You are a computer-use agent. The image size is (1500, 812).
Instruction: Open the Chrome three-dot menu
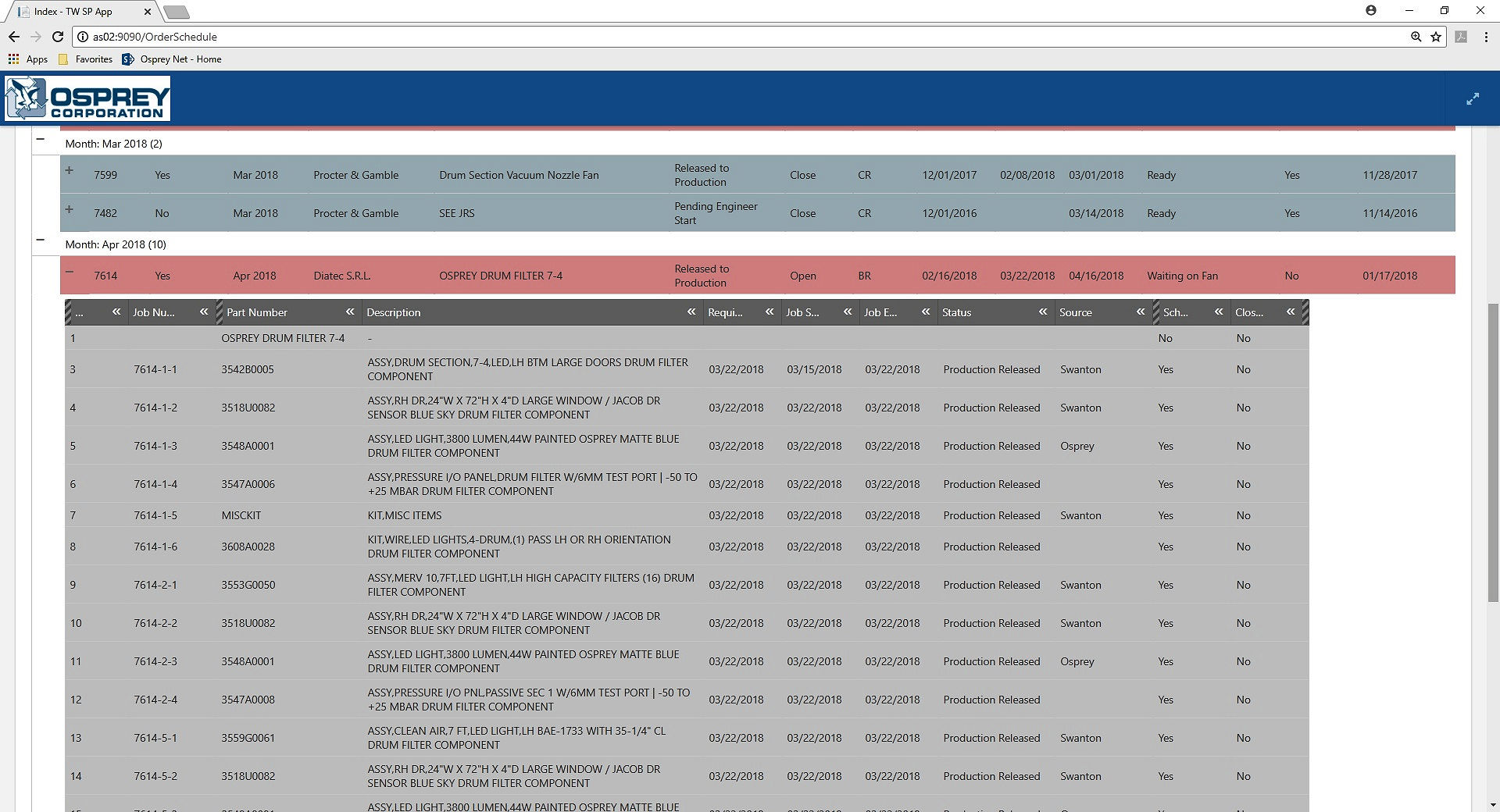tap(1486, 37)
